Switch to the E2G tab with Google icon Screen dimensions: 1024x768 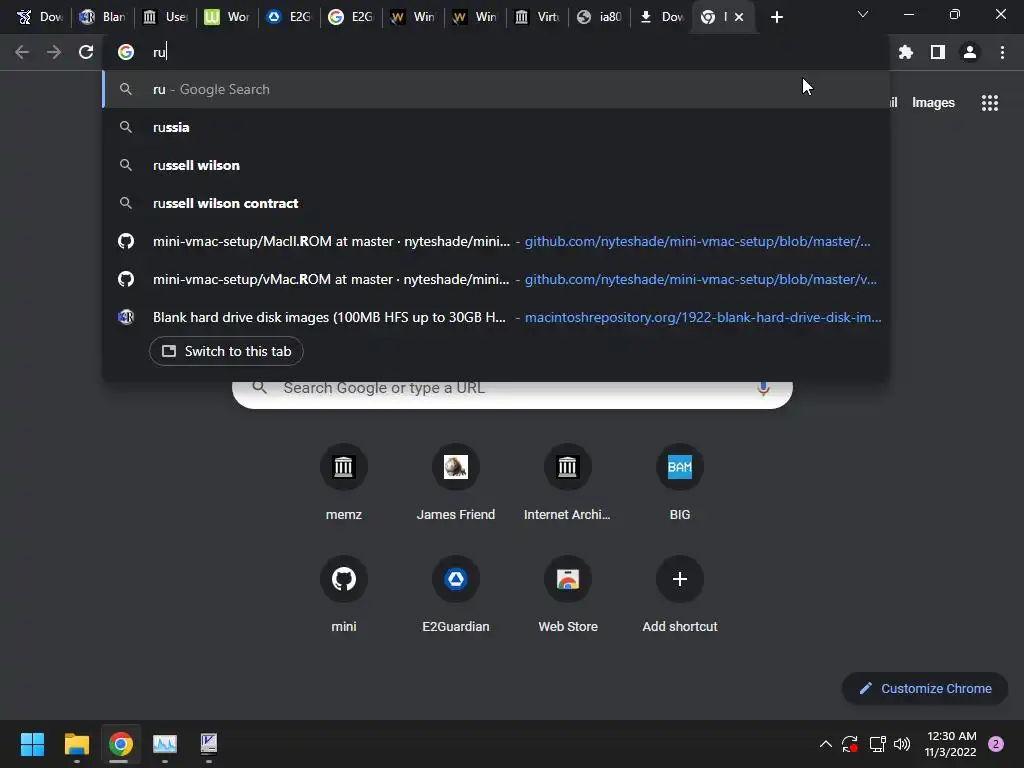(x=351, y=17)
